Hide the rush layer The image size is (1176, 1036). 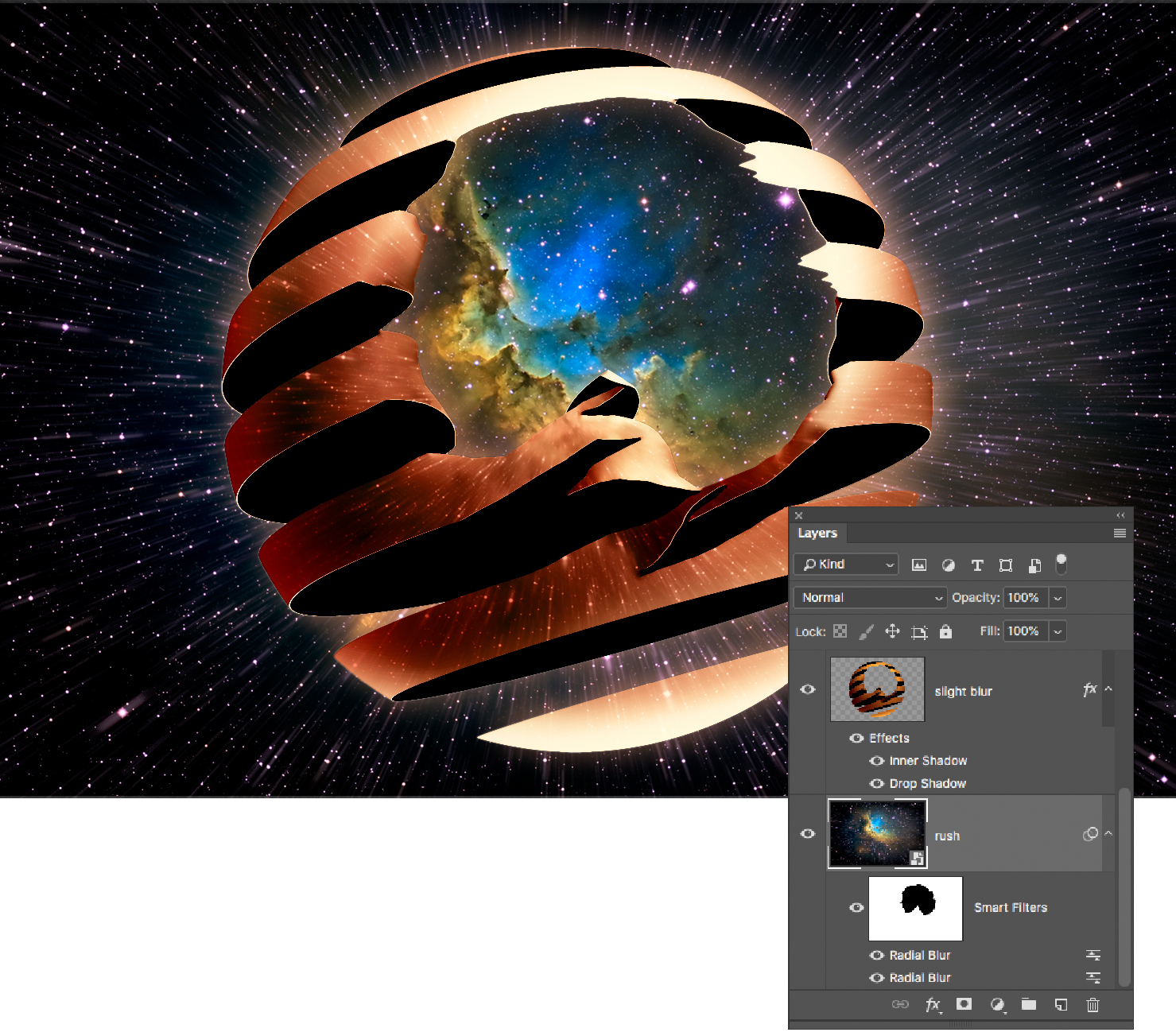[x=807, y=833]
